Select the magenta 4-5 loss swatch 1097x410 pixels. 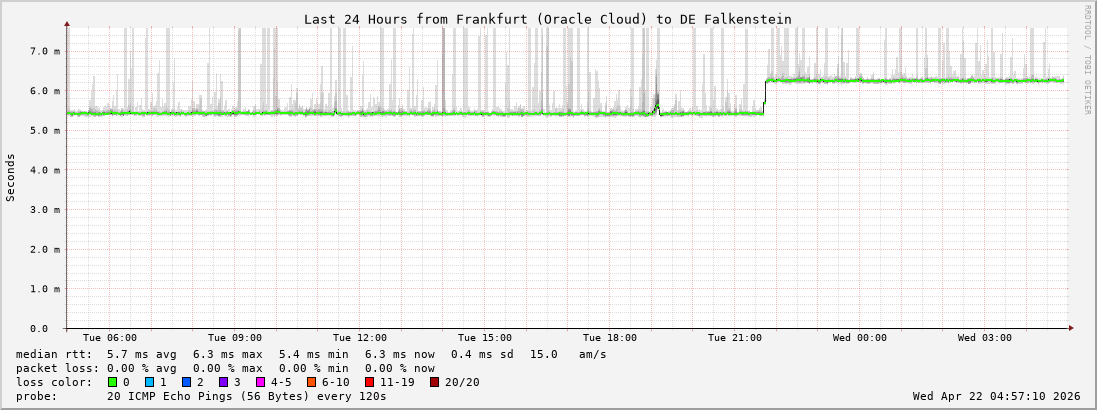[261, 382]
